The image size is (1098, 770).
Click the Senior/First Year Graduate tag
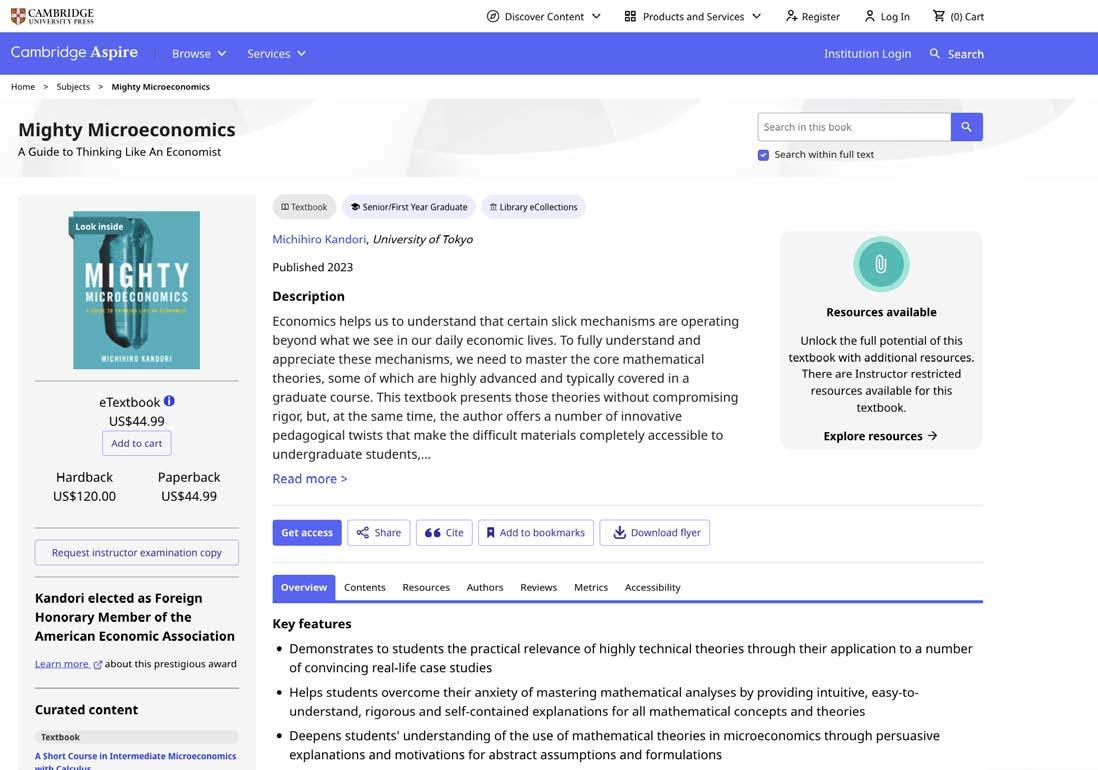pos(409,207)
